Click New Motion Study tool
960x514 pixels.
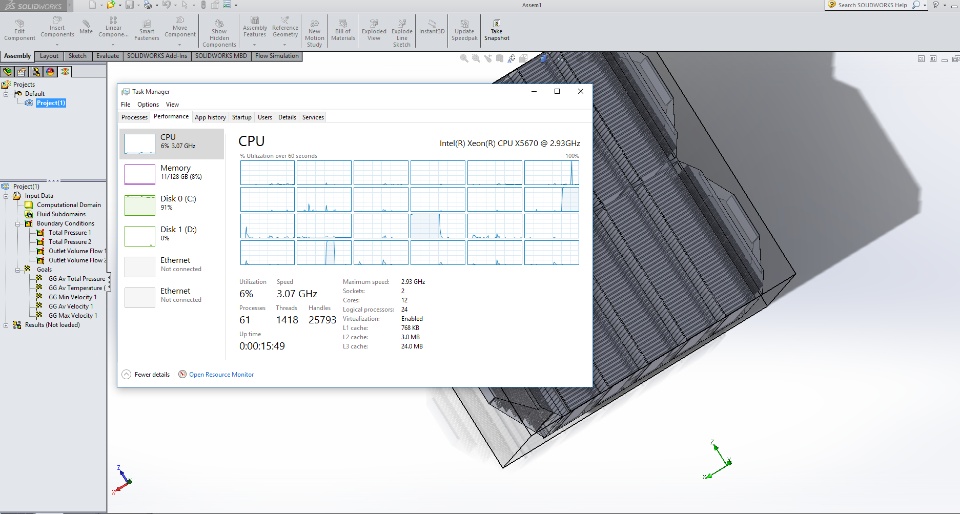[314, 34]
